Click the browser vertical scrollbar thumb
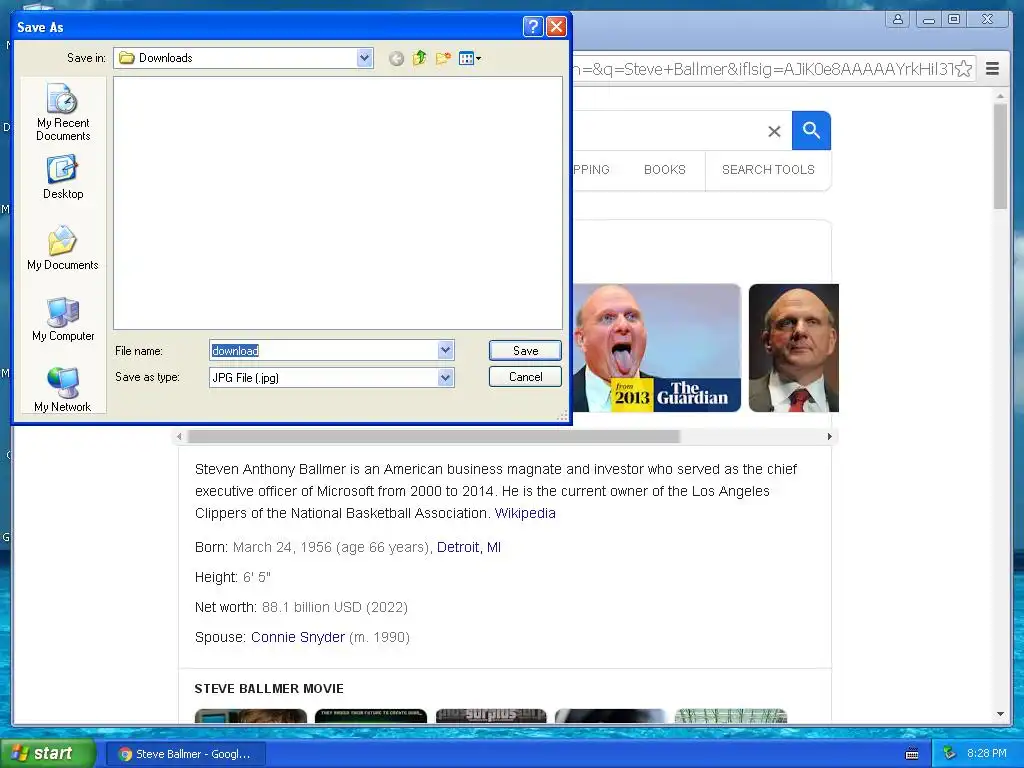This screenshot has width=1024, height=768. pyautogui.click(x=1000, y=157)
